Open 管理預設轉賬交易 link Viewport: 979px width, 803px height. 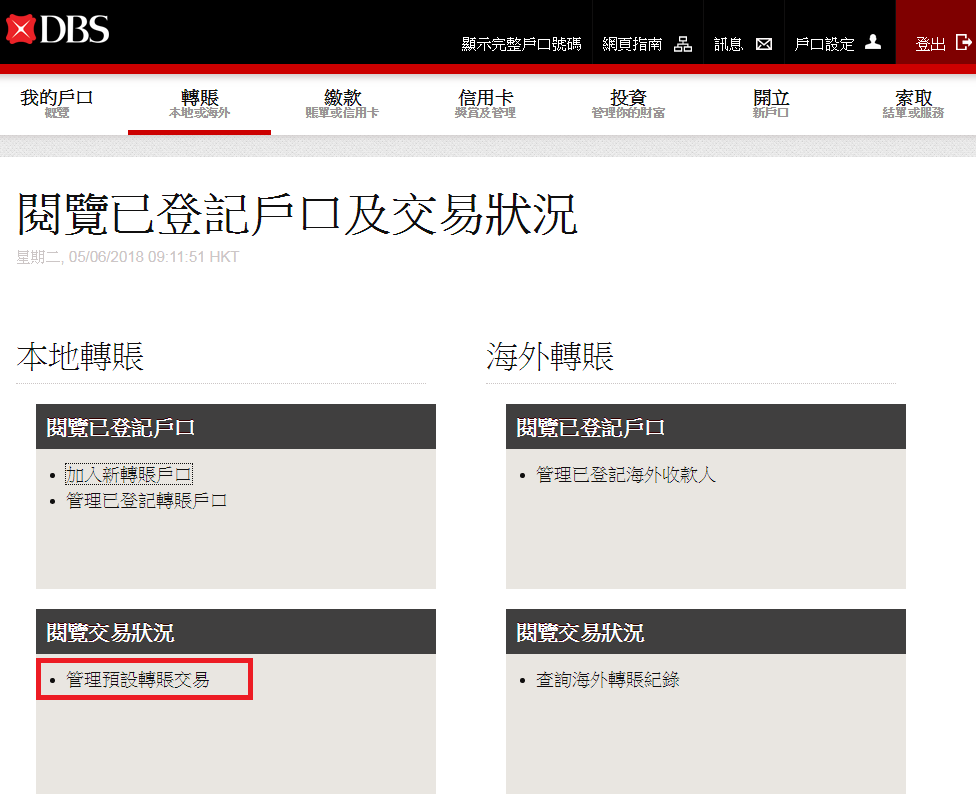[x=138, y=680]
